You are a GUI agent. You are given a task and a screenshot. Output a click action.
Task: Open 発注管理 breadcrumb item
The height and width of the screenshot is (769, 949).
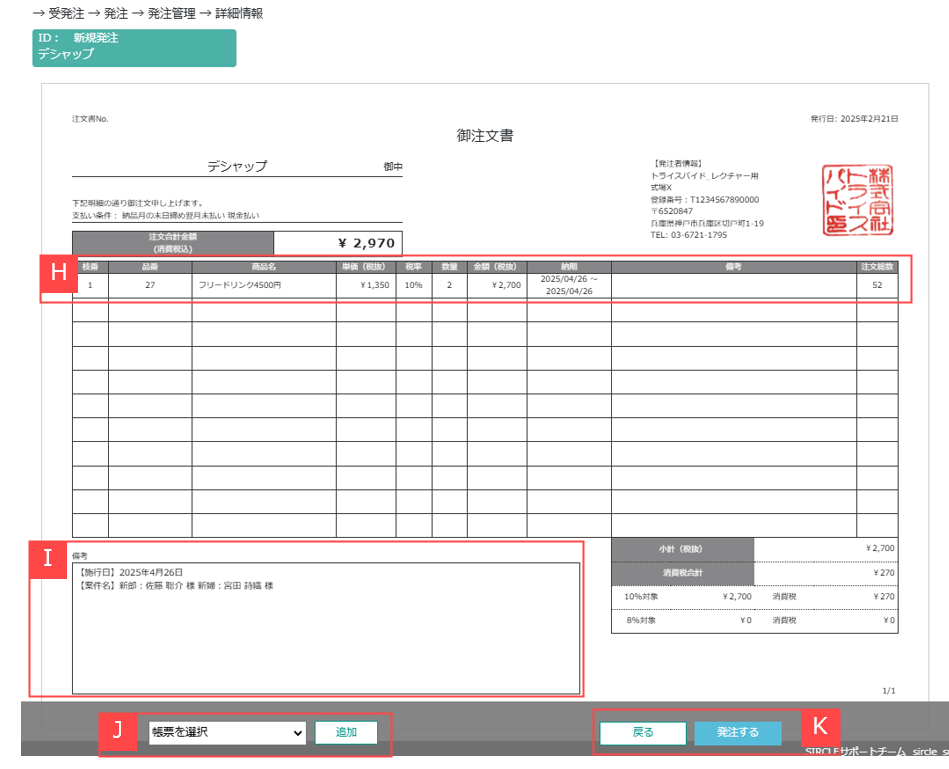[x=170, y=13]
